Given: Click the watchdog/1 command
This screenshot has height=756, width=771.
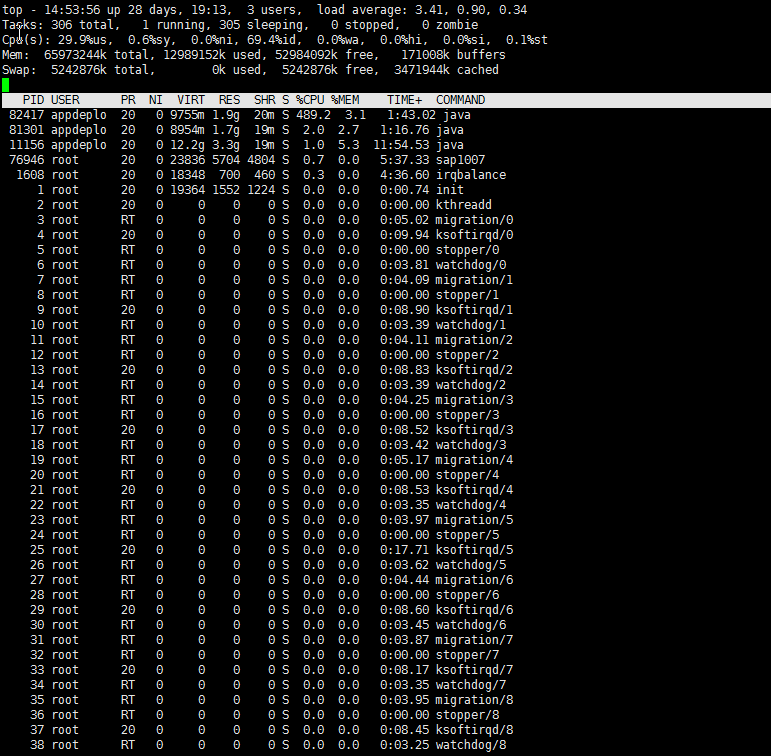Looking at the screenshot, I should pos(471,325).
